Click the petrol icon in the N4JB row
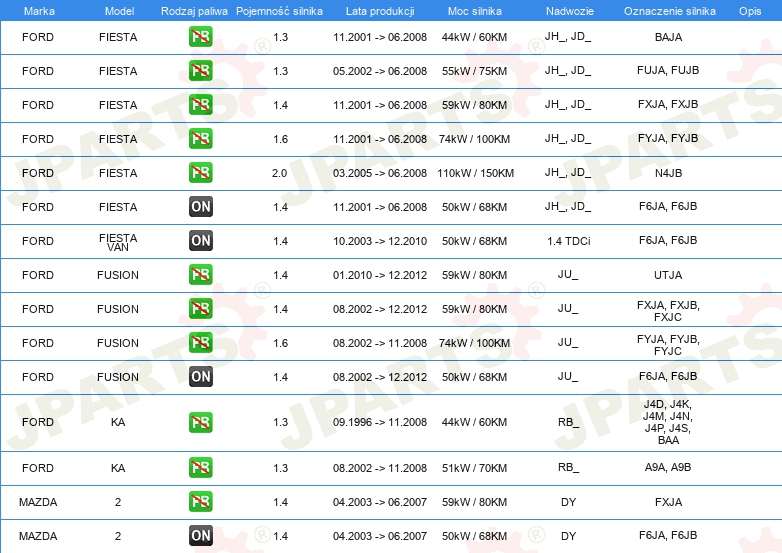 [x=200, y=173]
